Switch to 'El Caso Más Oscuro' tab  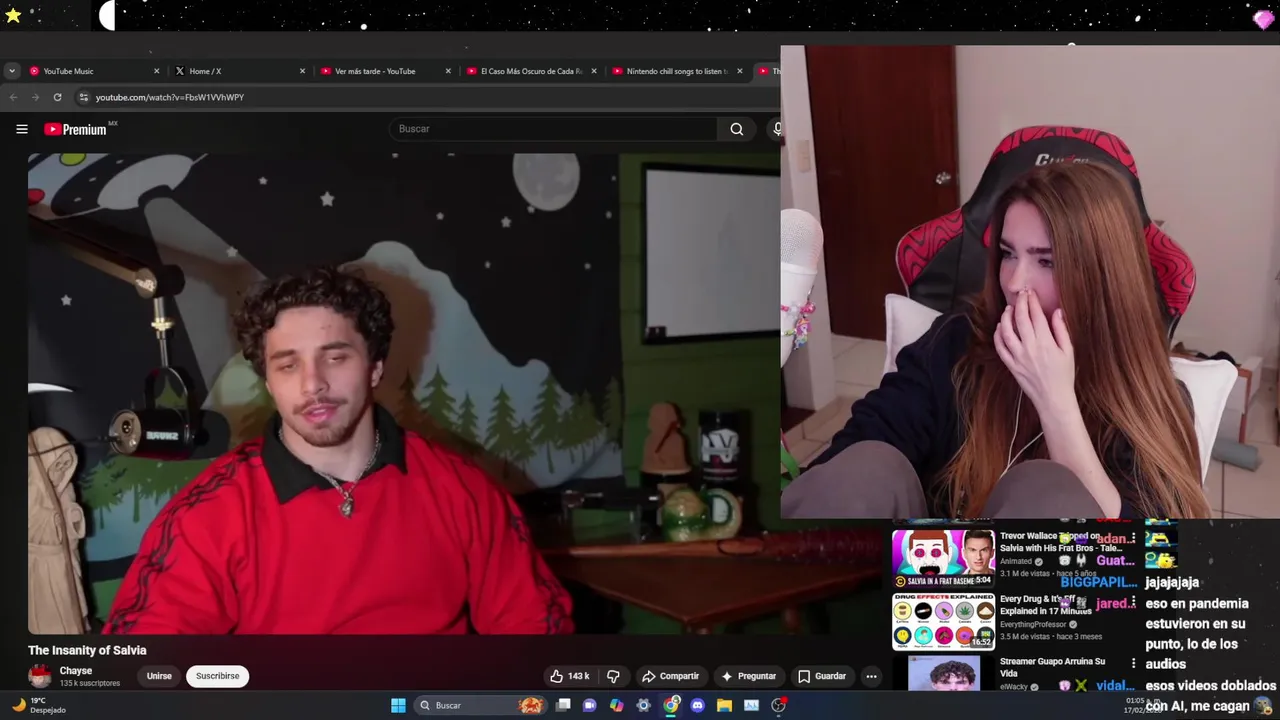click(531, 71)
